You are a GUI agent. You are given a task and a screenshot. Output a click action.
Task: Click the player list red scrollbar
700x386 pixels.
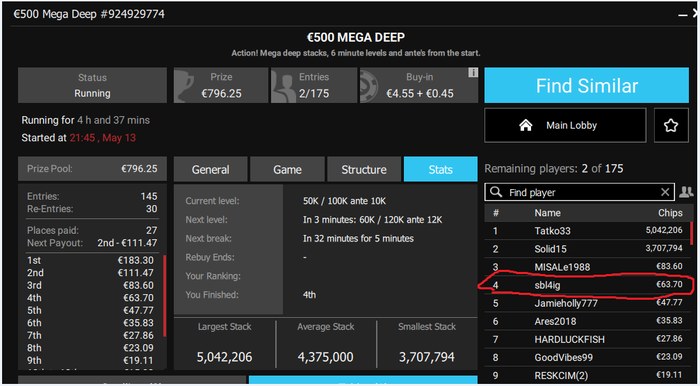[x=691, y=233]
